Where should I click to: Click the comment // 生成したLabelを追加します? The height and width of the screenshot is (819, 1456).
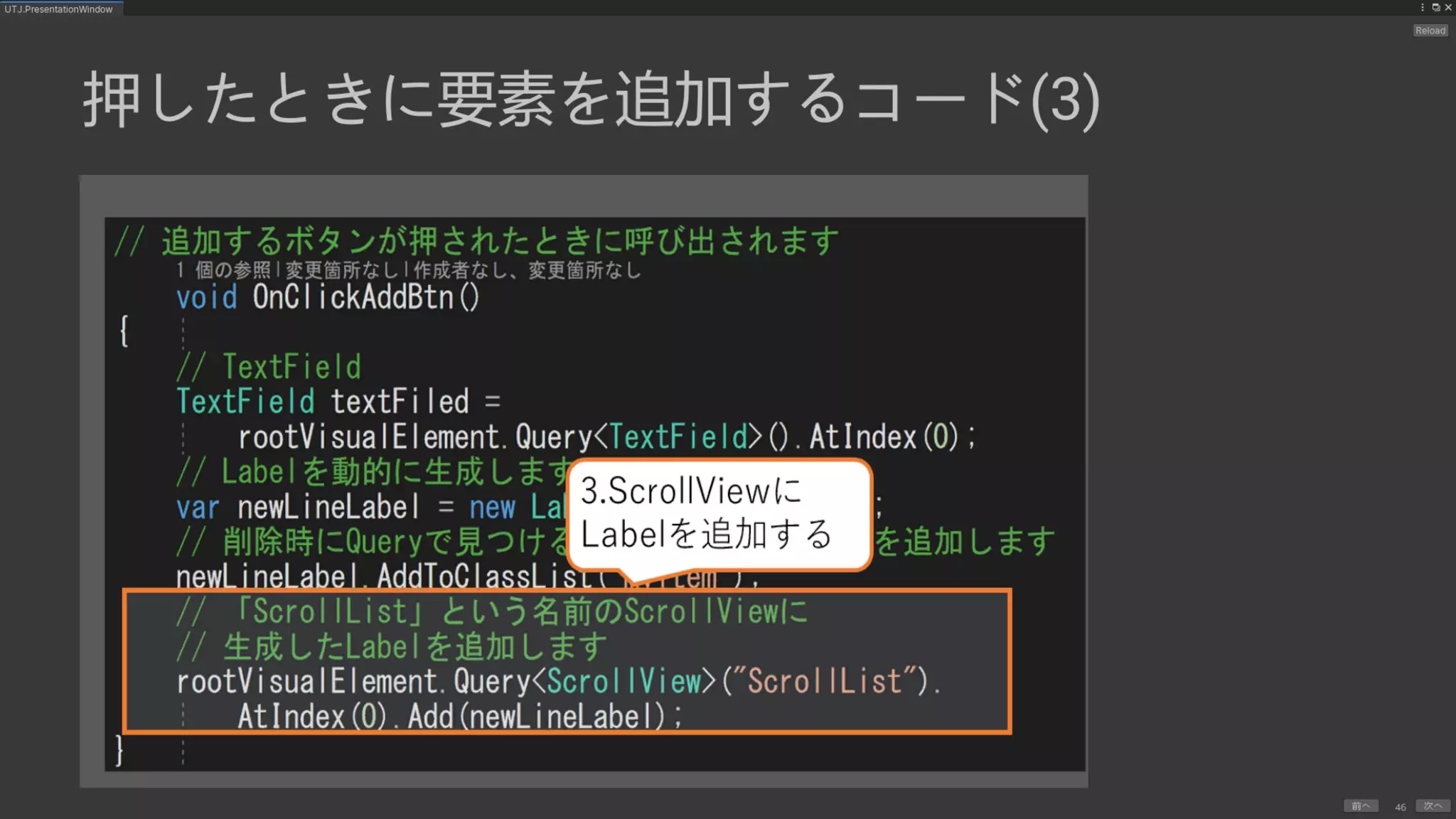(x=392, y=647)
